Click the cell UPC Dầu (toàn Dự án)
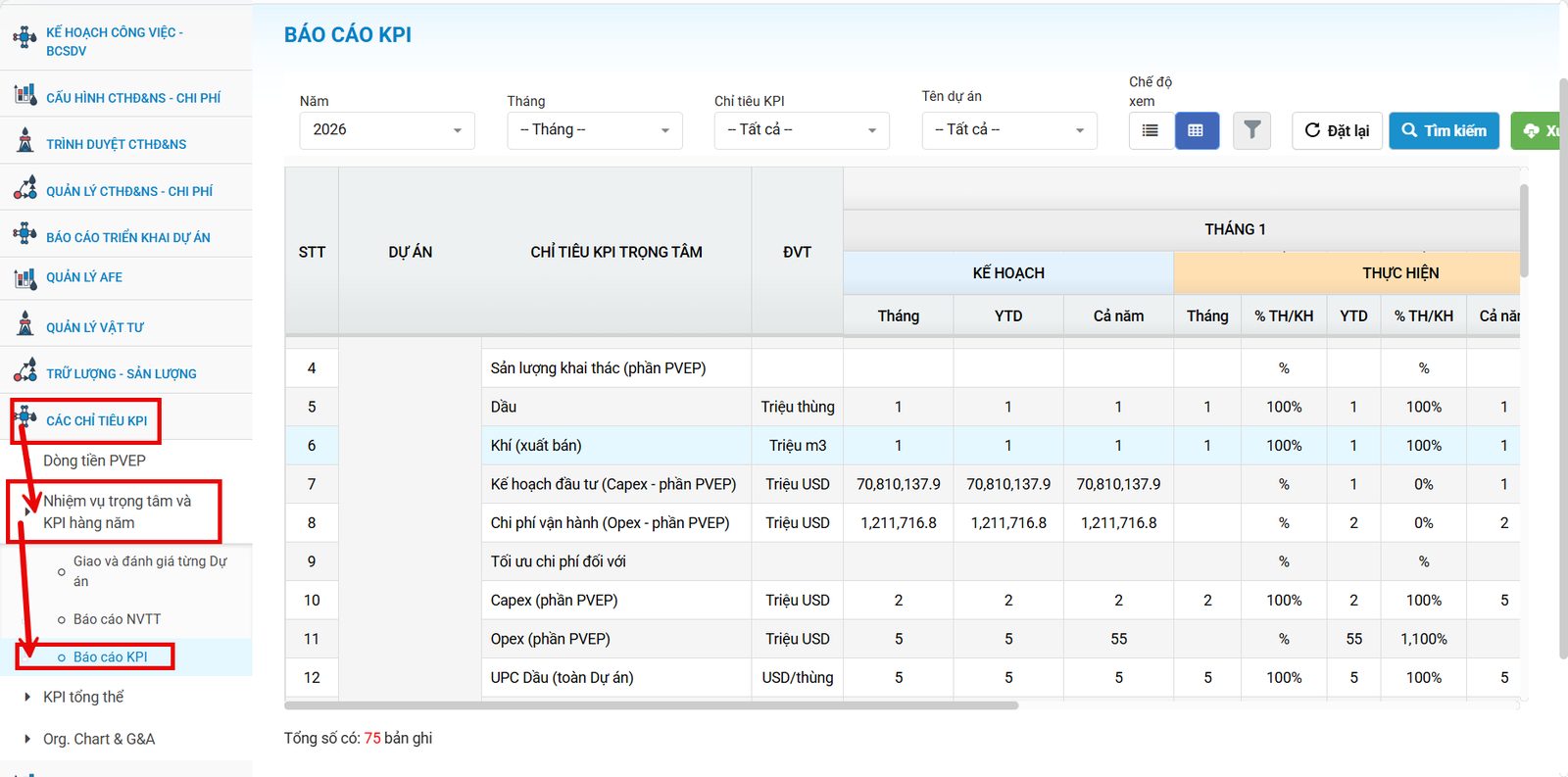 [x=615, y=677]
